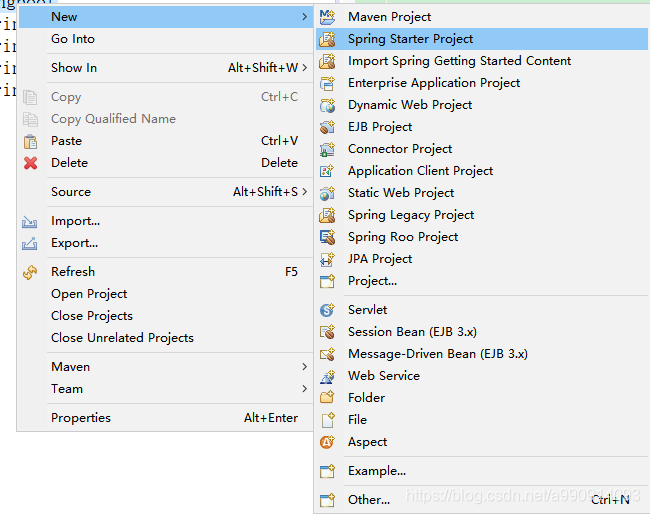Click the Session Bean icon
The width and height of the screenshot is (650, 514).
[x=327, y=332]
